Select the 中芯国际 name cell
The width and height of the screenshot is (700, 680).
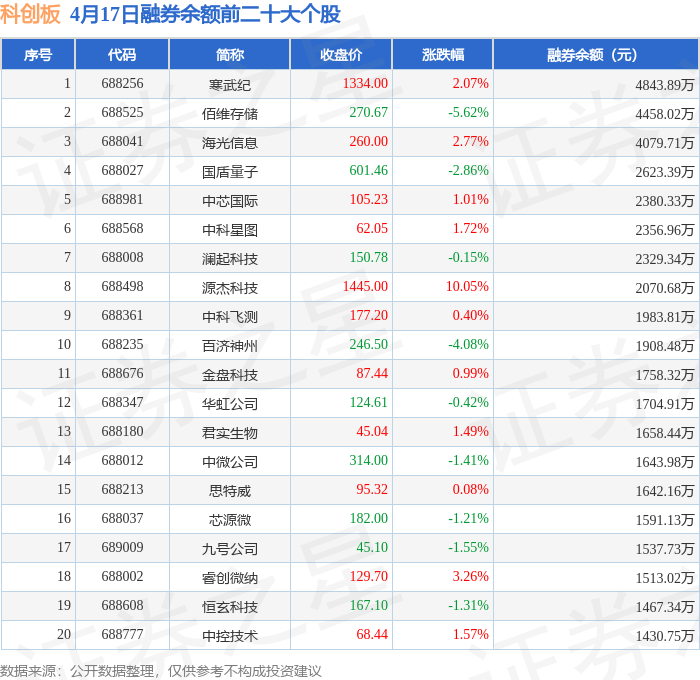pyautogui.click(x=230, y=201)
